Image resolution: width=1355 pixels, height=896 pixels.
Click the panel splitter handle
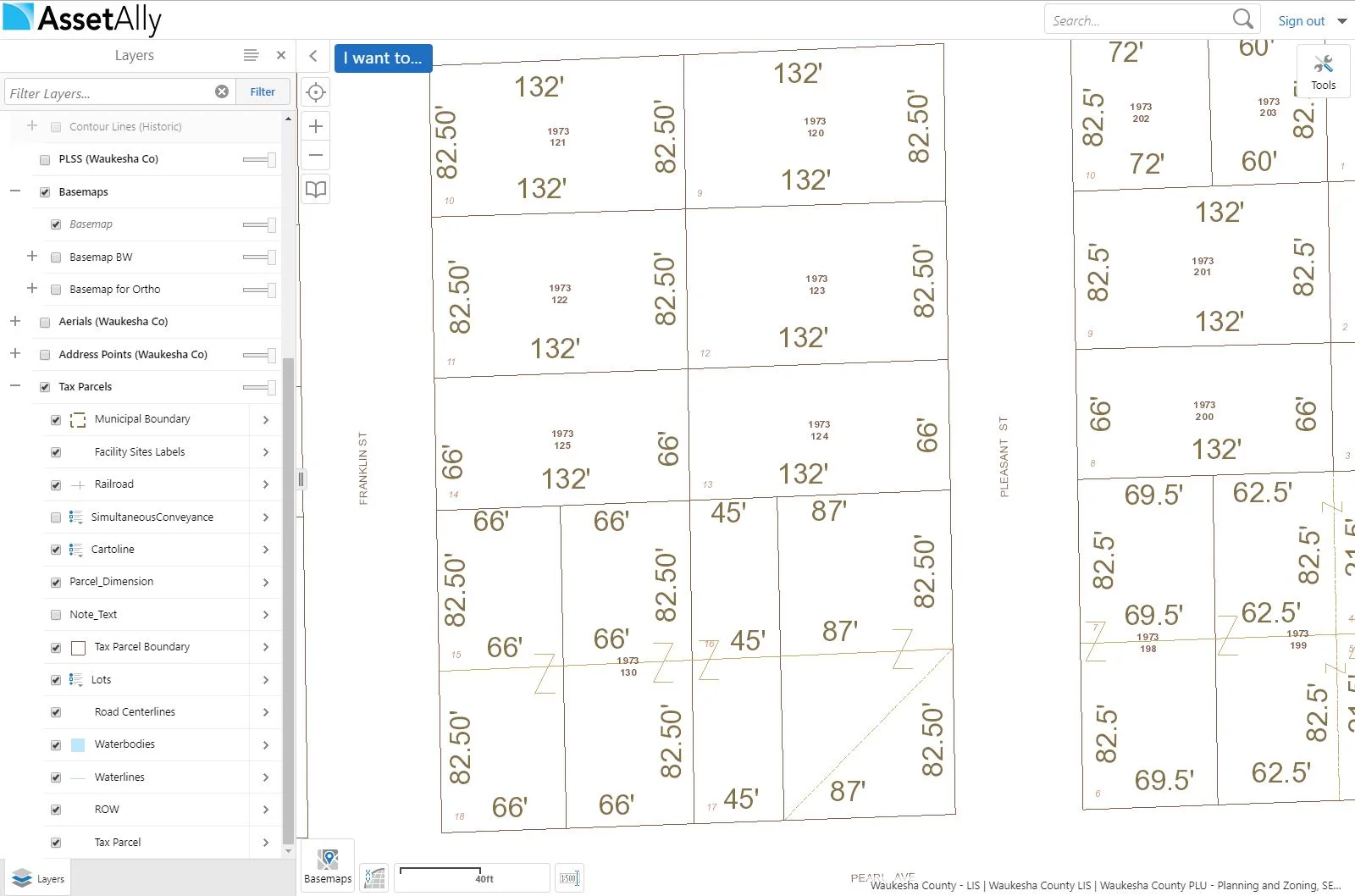(x=301, y=479)
